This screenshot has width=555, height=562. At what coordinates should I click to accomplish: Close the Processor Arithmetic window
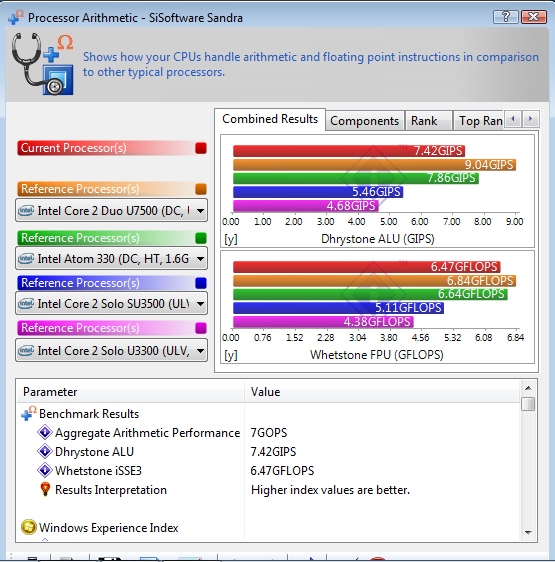(533, 16)
